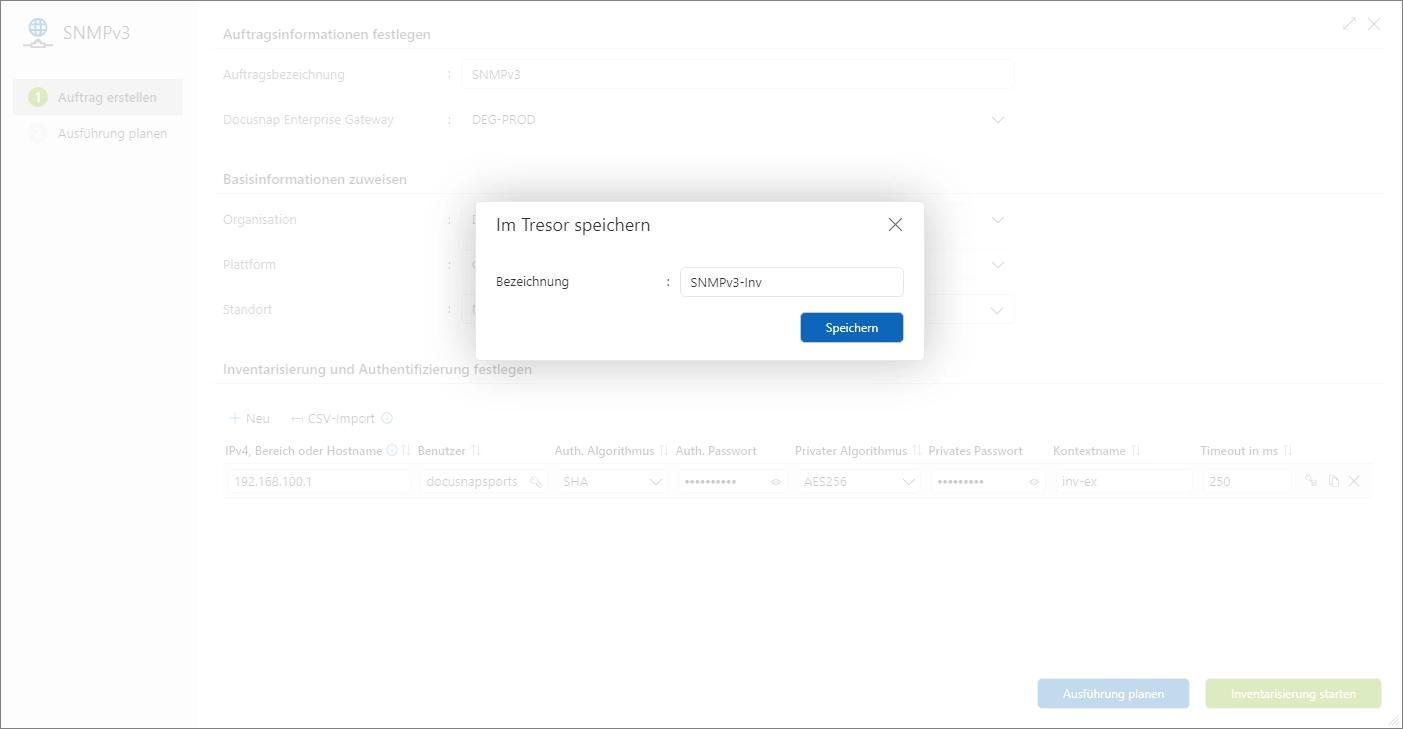Click the vault key icon on the device row

click(1313, 481)
